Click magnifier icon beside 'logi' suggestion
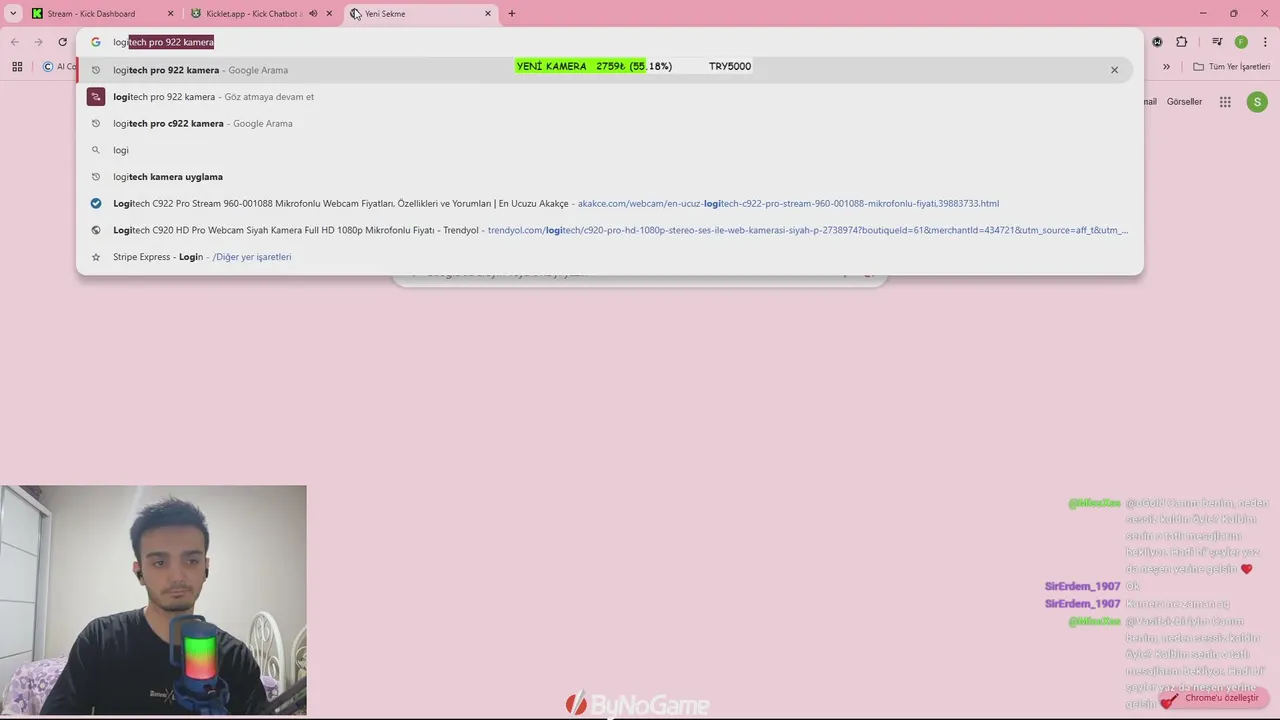This screenshot has width=1280, height=720. point(96,150)
